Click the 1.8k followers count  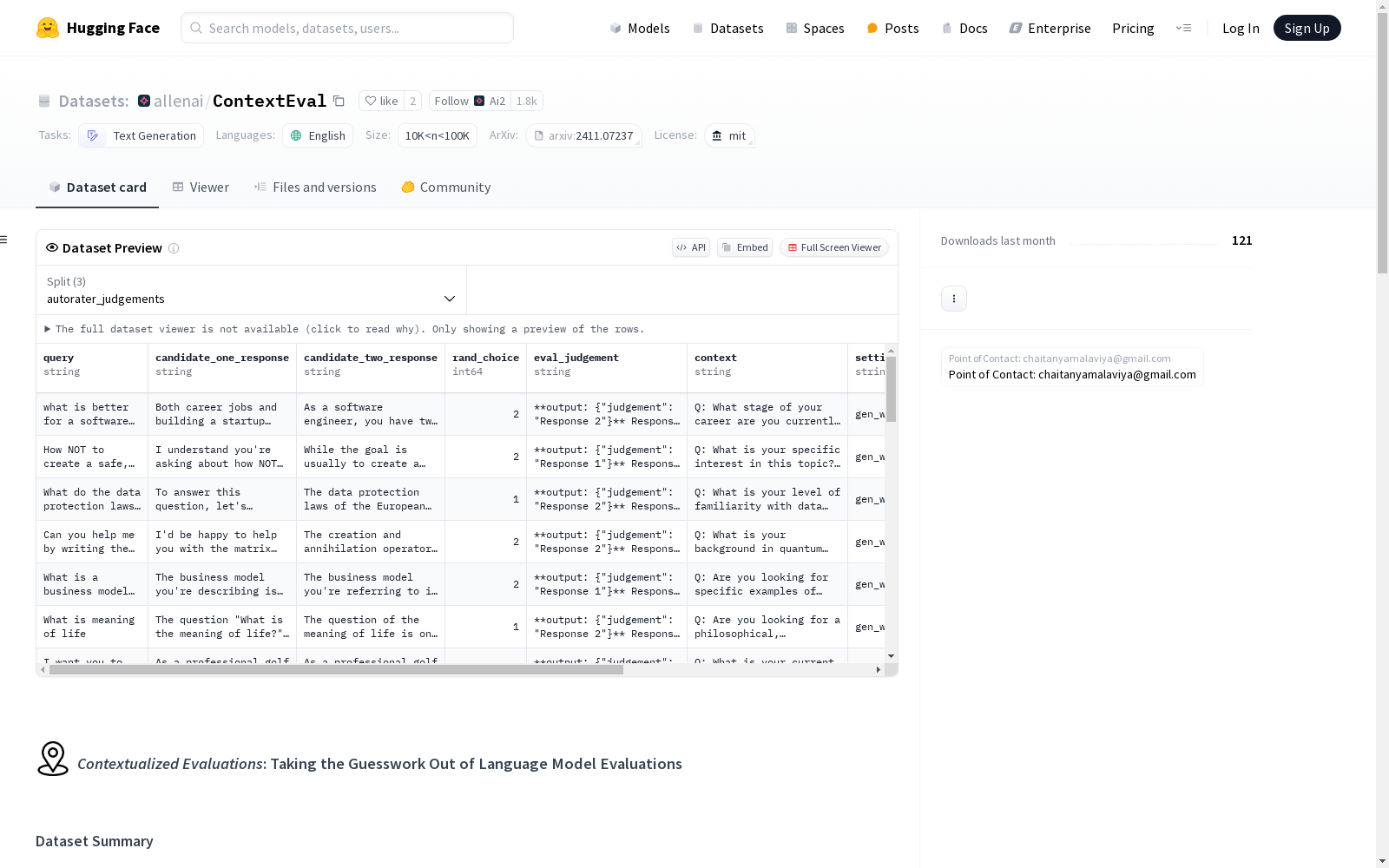527,101
